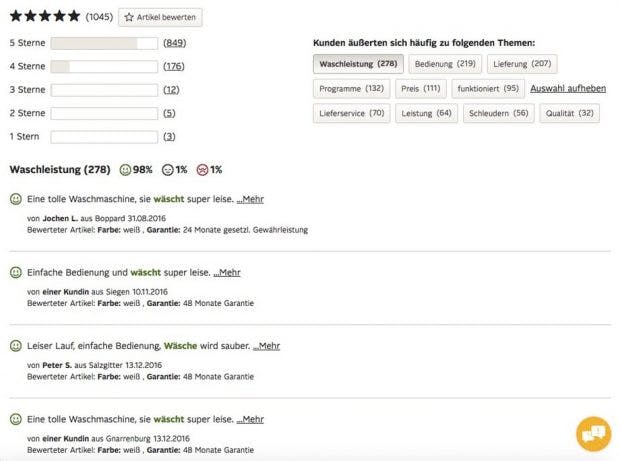Click the name "Jochen L."
This screenshot has height=461, width=620.
pyautogui.click(x=60, y=218)
